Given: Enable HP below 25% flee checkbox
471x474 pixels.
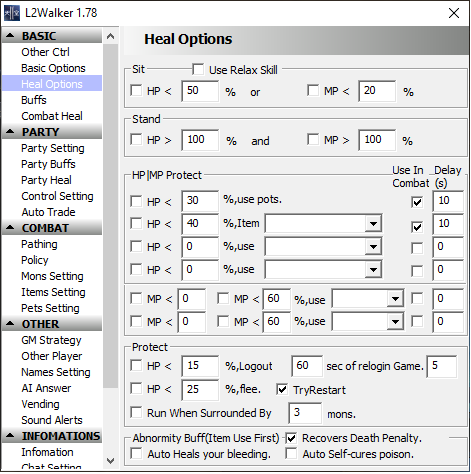Looking at the screenshot, I should point(136,388).
